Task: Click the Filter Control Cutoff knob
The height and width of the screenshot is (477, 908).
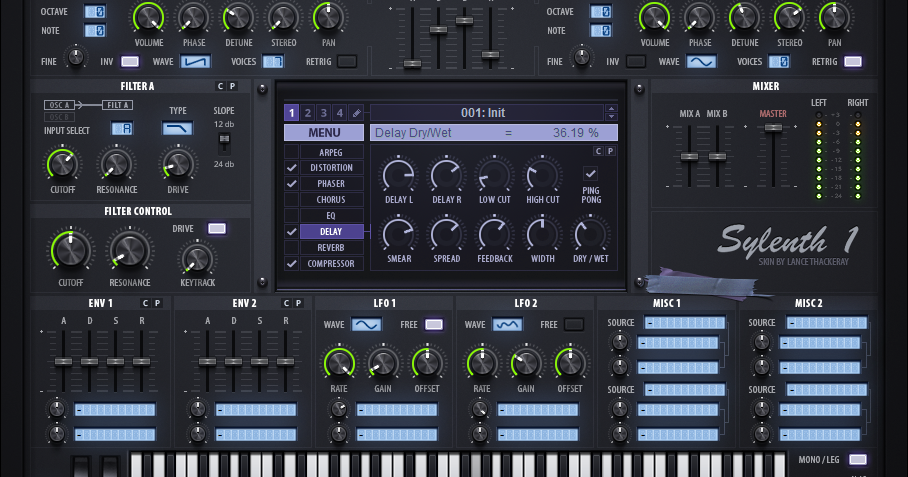Action: coord(71,251)
